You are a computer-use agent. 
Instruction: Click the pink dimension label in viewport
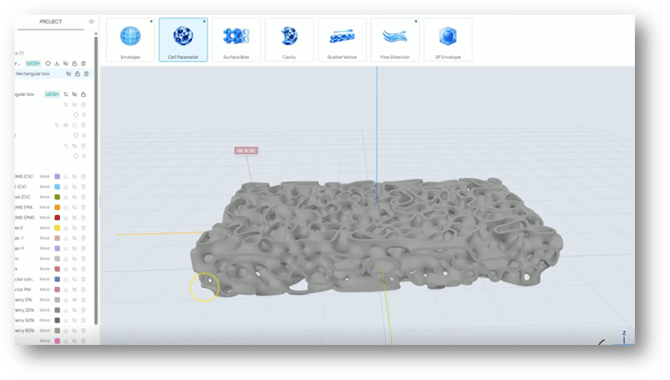246,150
